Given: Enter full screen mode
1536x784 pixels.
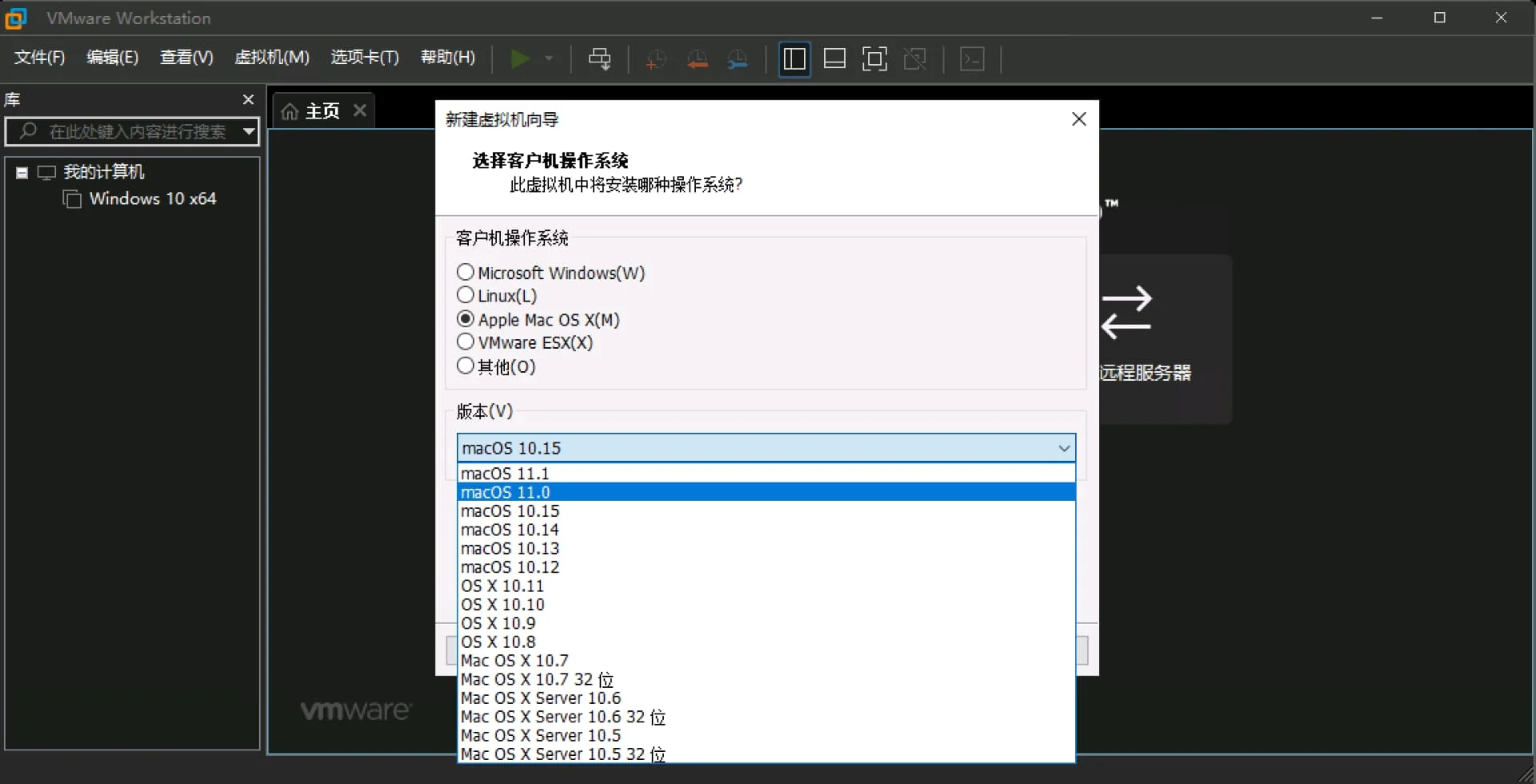Looking at the screenshot, I should click(874, 58).
